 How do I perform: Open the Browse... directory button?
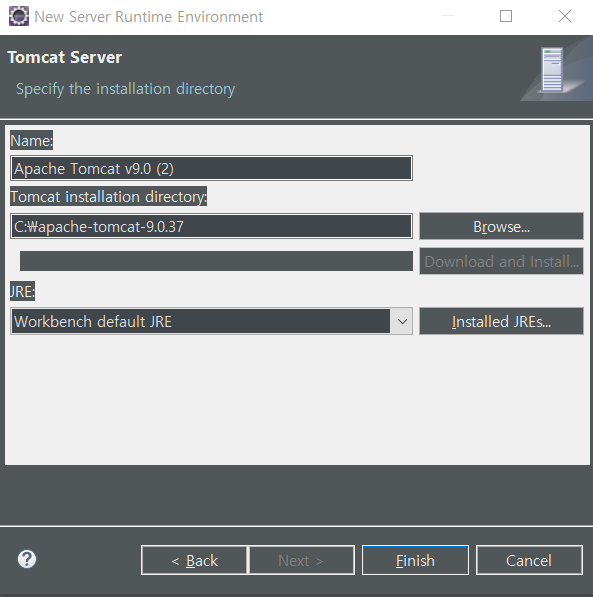501,227
